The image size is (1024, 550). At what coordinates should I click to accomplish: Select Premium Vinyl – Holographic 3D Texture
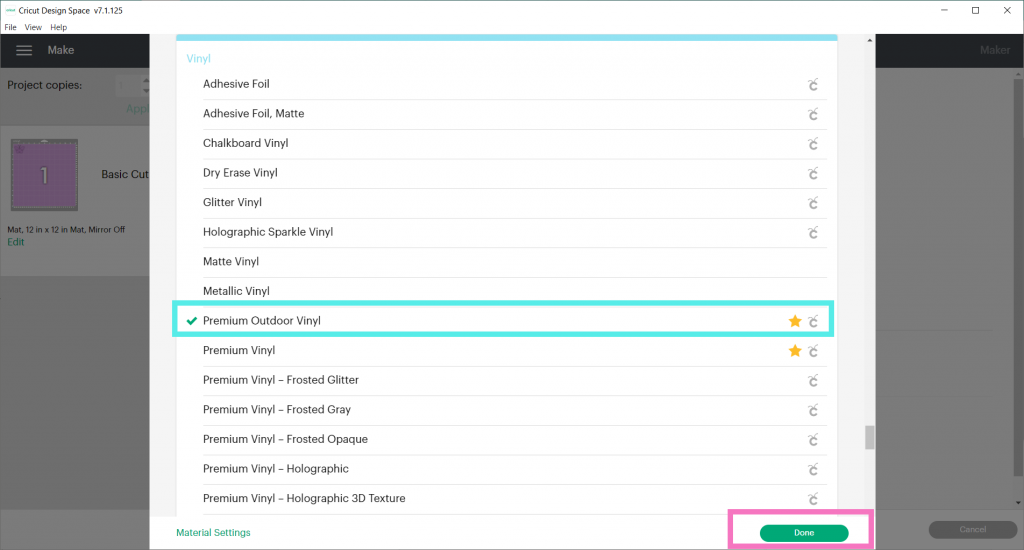pos(304,498)
